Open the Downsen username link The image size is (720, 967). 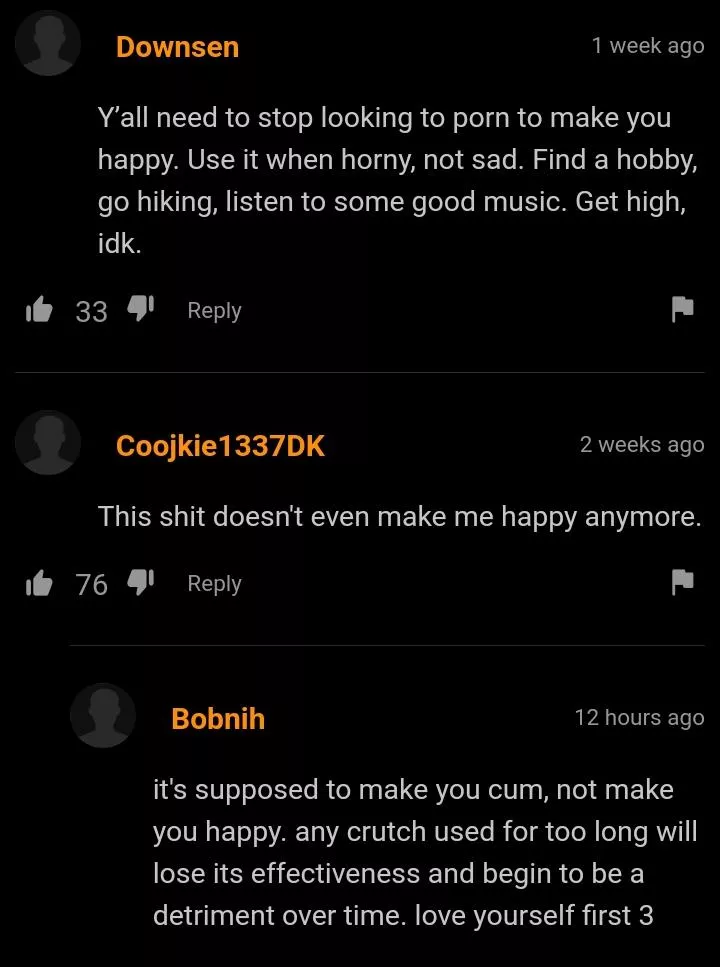(x=177, y=47)
